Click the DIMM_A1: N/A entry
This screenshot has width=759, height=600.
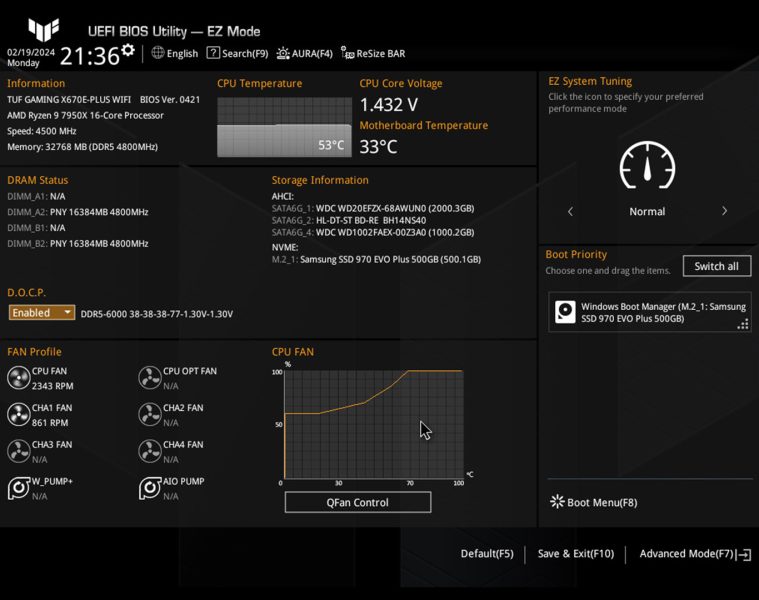[36, 196]
